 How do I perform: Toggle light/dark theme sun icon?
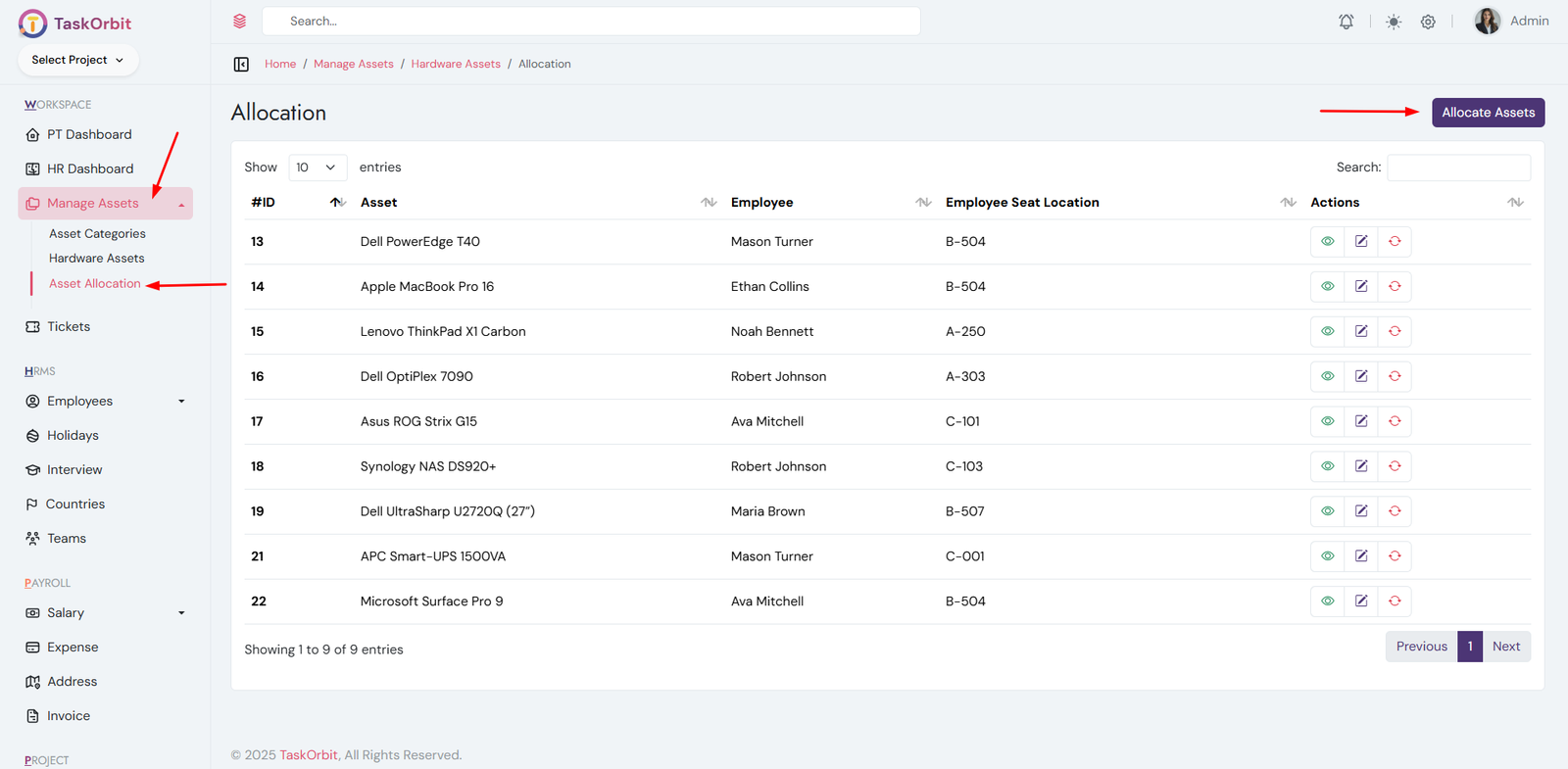pos(1393,22)
